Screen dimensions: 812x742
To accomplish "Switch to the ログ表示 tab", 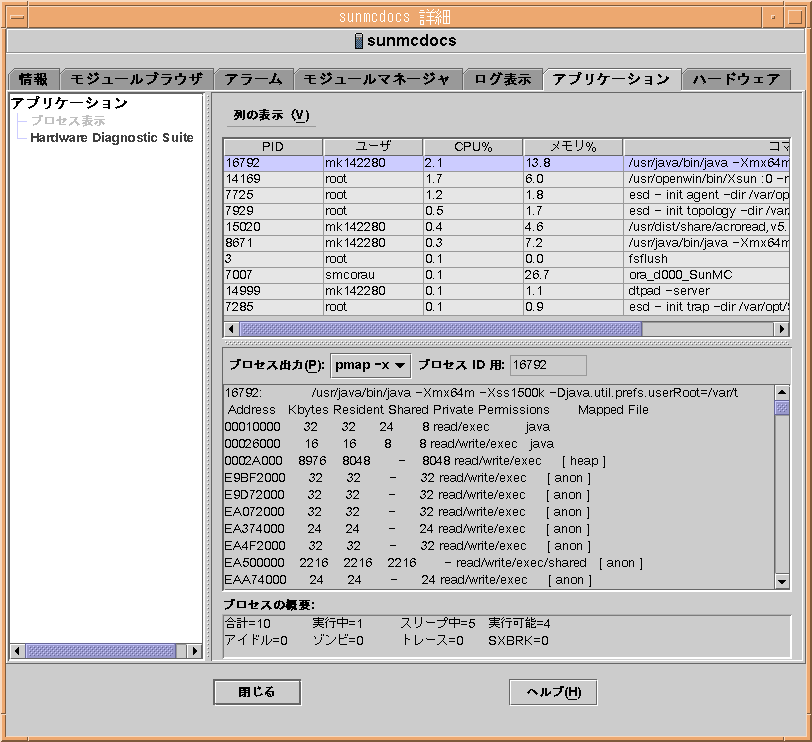I will (x=502, y=79).
